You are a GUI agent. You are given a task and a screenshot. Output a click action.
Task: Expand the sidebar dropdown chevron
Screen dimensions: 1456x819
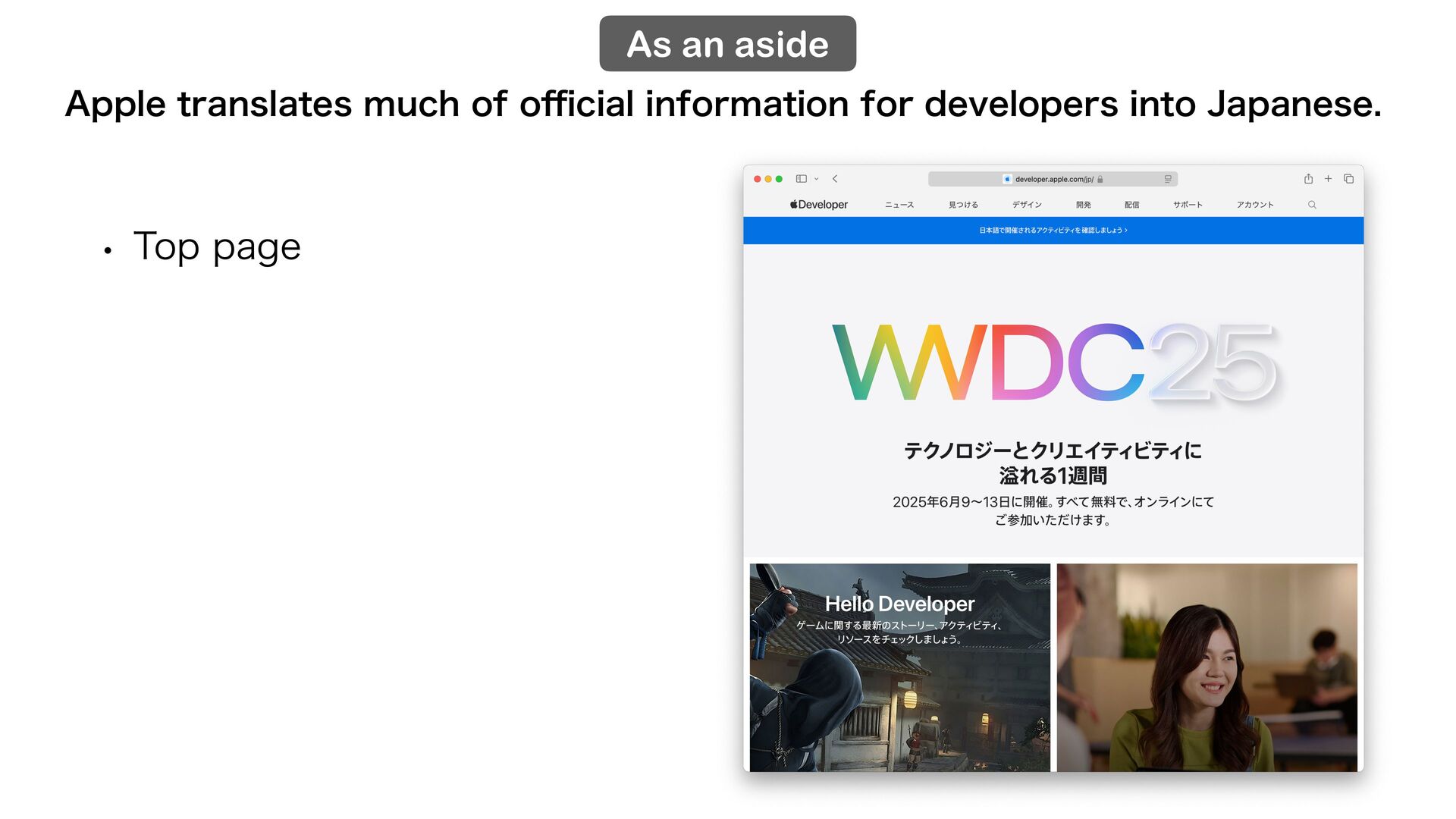tap(817, 179)
